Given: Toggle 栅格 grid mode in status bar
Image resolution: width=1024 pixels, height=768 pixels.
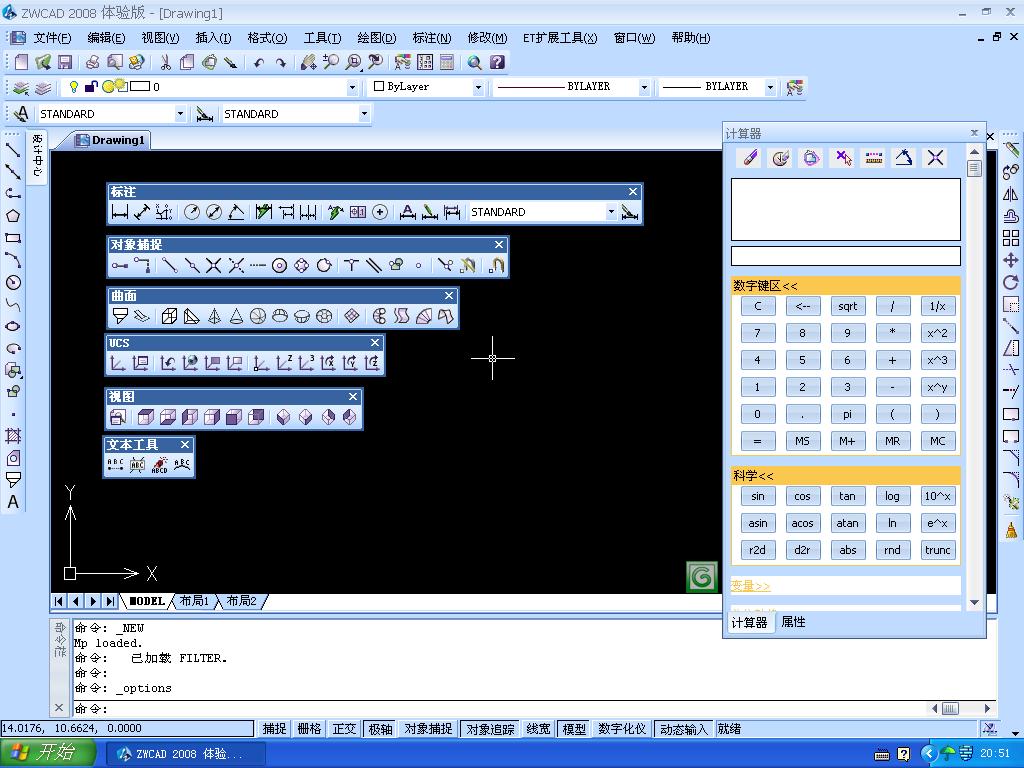Looking at the screenshot, I should click(310, 729).
